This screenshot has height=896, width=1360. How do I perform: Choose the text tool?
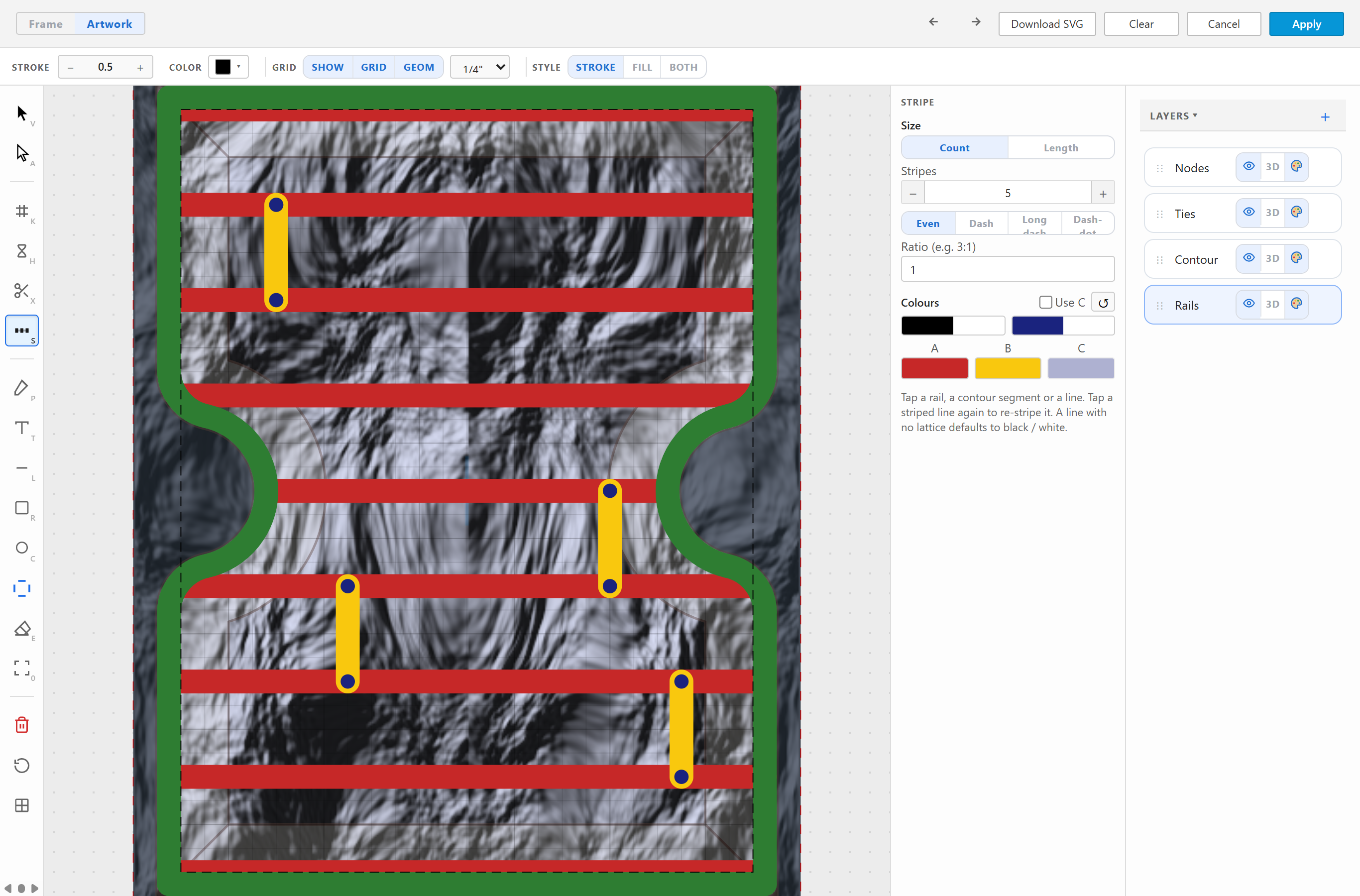pos(22,428)
